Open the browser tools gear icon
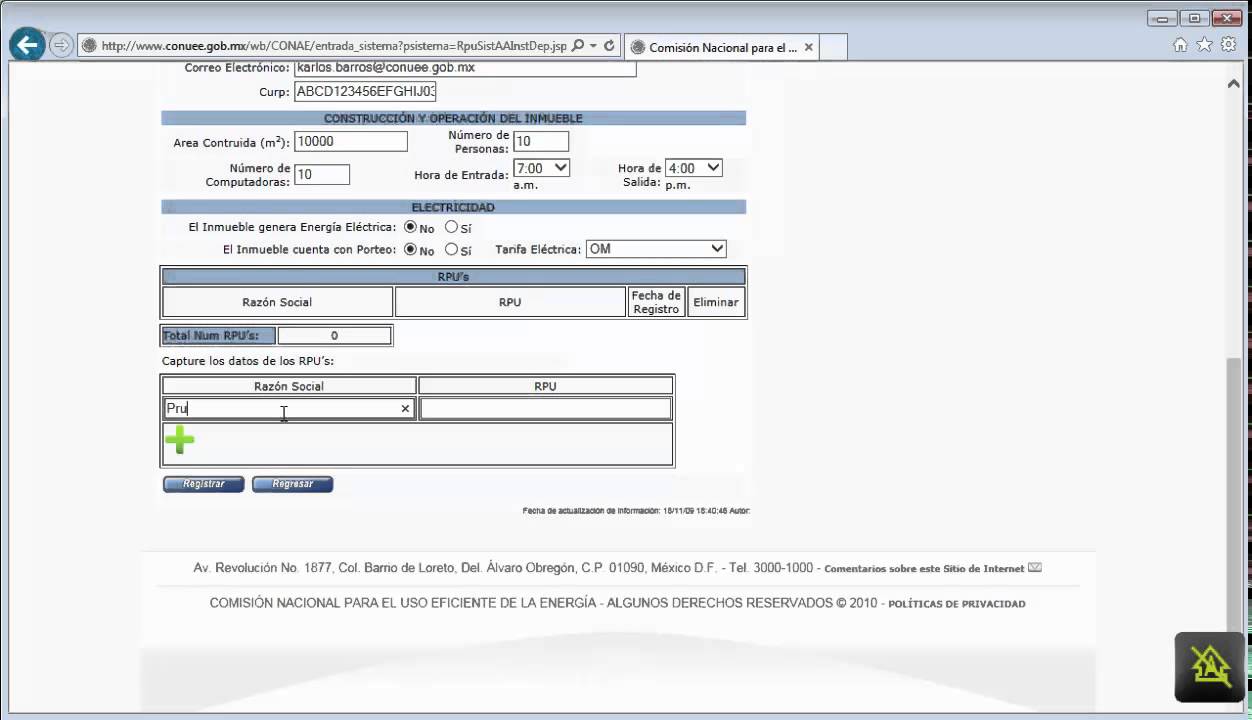 point(1228,45)
